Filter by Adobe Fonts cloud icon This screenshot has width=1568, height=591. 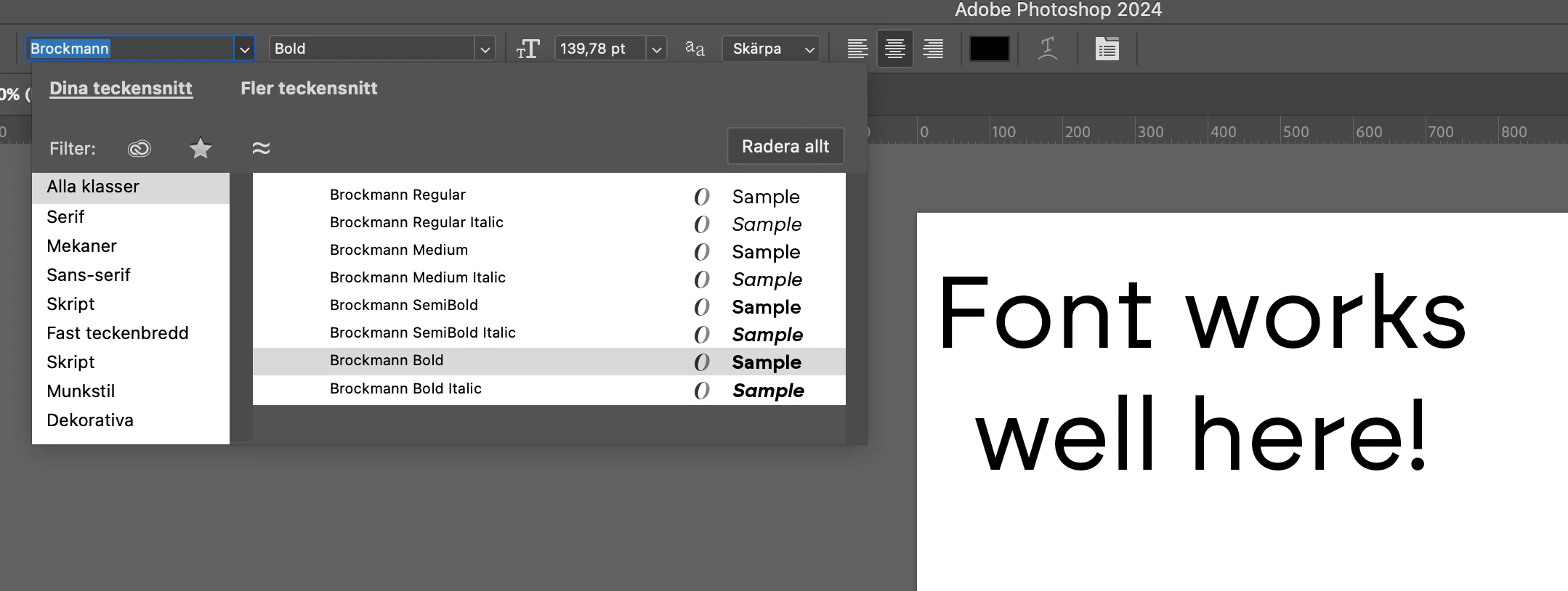click(139, 148)
